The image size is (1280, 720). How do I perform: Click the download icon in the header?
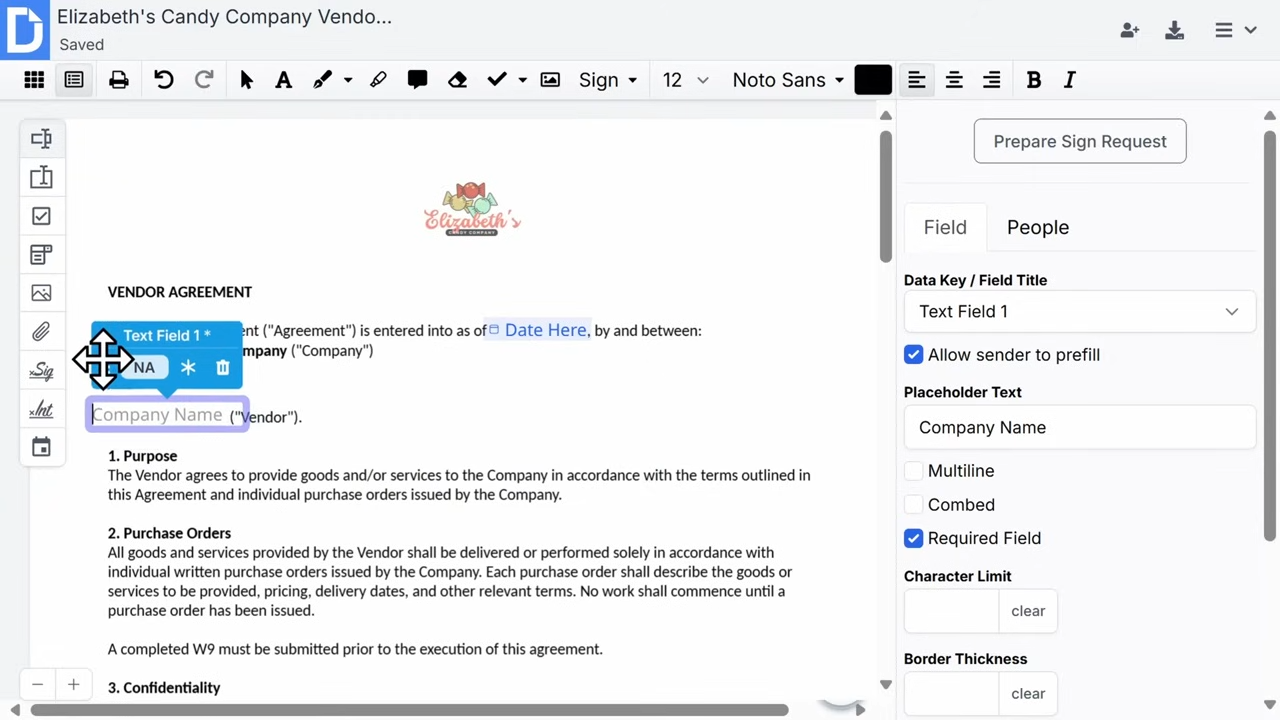(1175, 31)
